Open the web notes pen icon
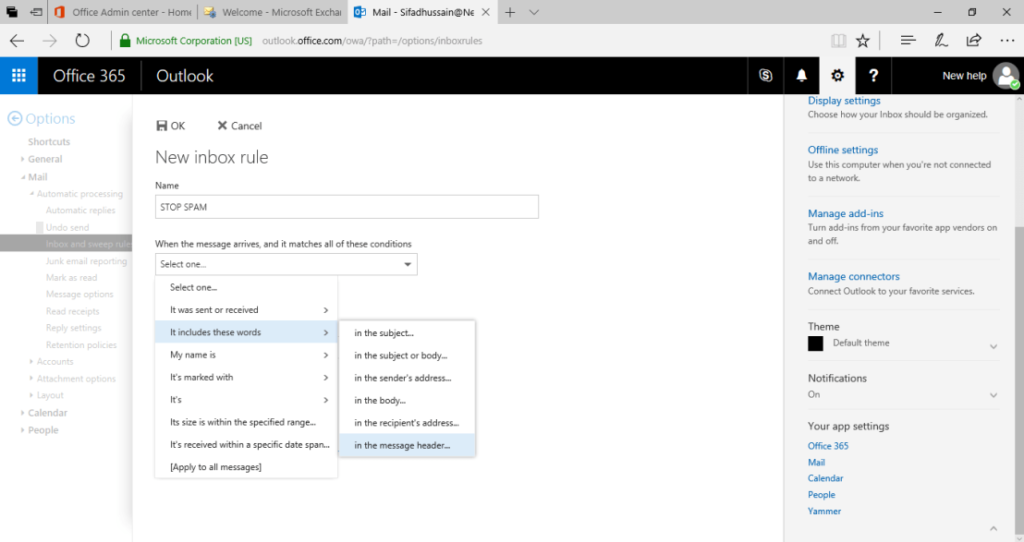Viewport: 1024px width, 542px height. point(940,40)
